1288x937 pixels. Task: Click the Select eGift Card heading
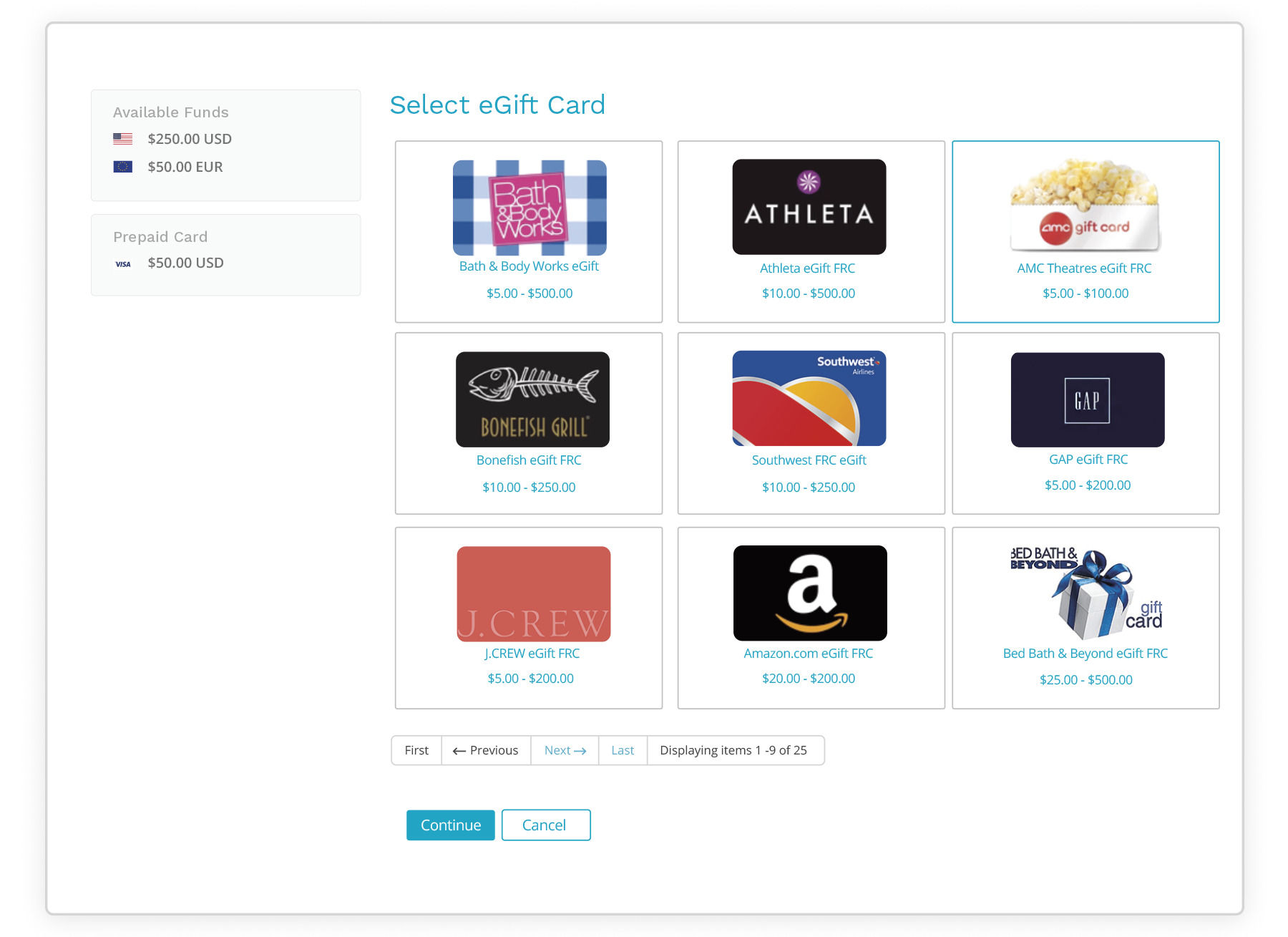click(x=497, y=105)
